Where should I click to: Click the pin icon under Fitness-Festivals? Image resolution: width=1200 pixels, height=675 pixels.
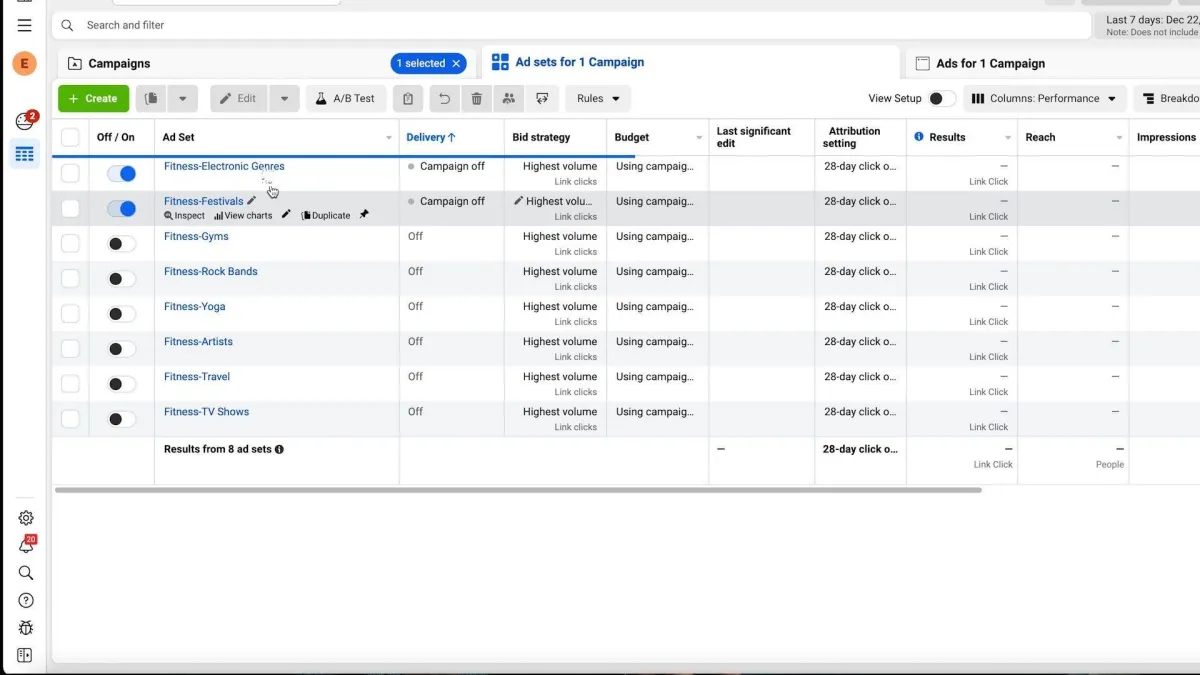(364, 215)
